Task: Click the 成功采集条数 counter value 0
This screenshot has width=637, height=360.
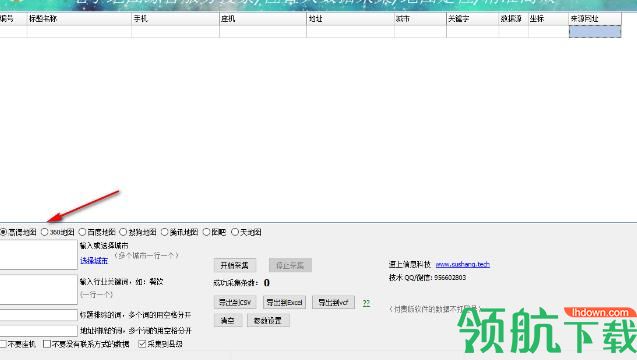Action: pos(266,283)
